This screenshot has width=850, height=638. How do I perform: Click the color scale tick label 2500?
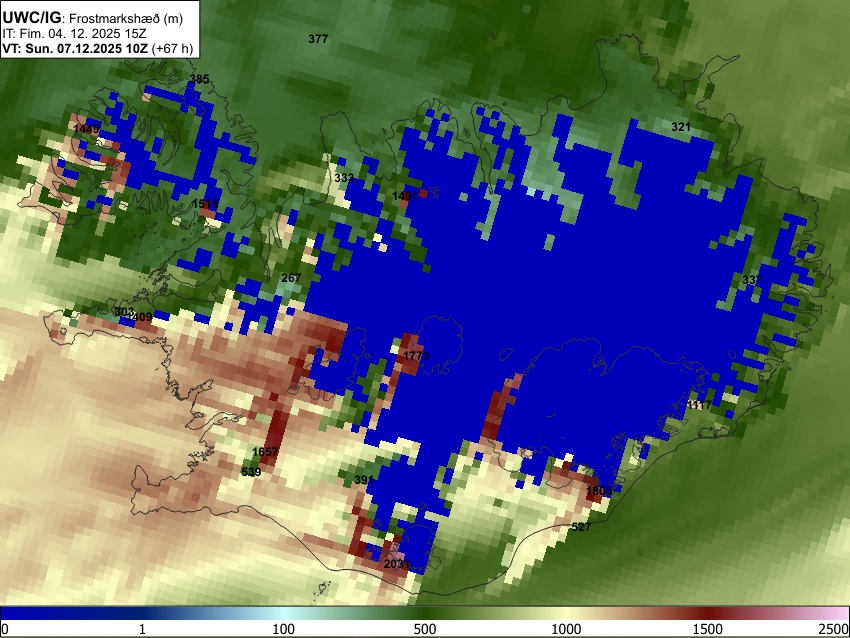[x=834, y=629]
